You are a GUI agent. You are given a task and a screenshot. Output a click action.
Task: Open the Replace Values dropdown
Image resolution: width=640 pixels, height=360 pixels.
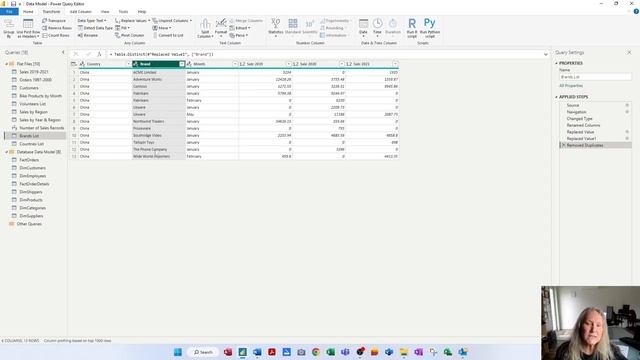[132, 20]
